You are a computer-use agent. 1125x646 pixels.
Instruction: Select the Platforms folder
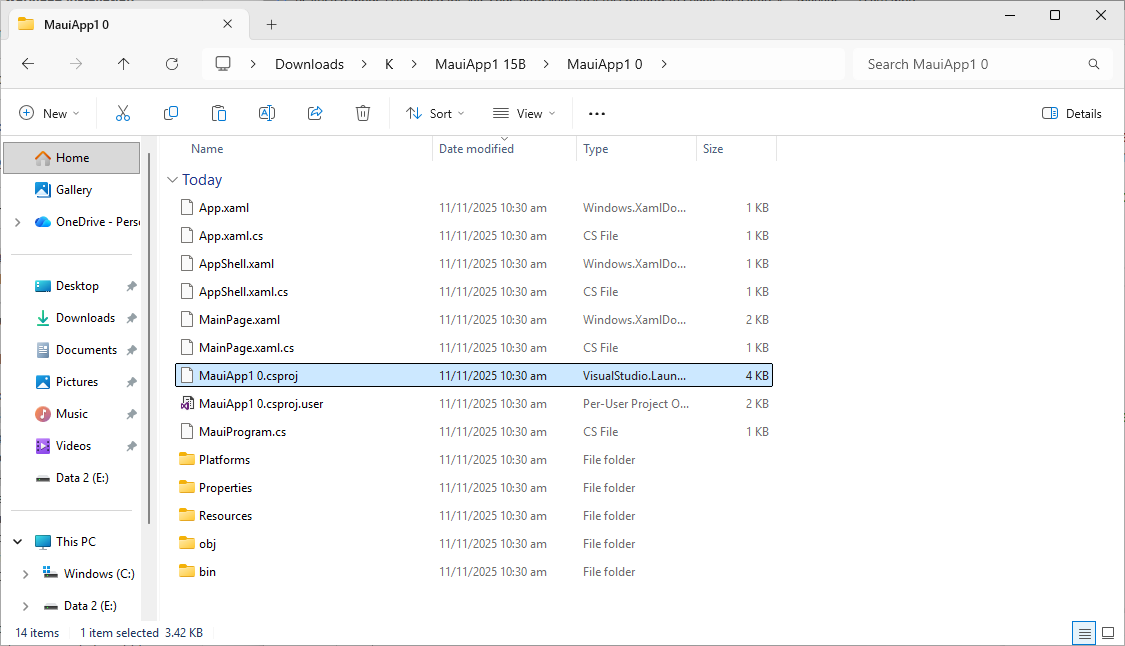474,459
